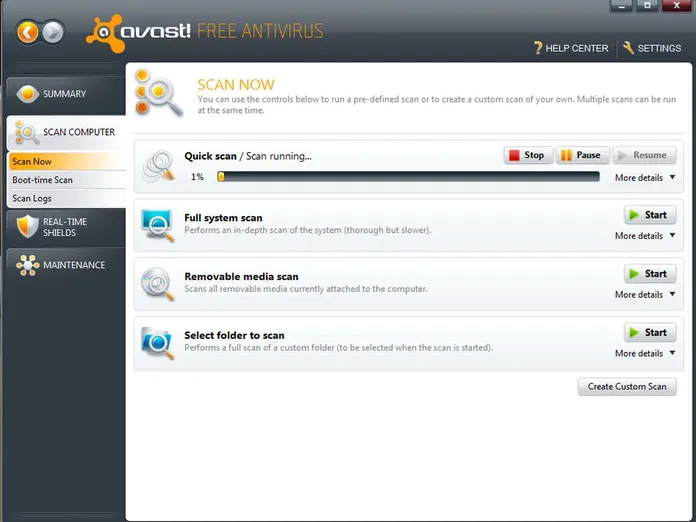Click the Removable media scan disc icon
This screenshot has height=522, width=696.
[x=159, y=282]
